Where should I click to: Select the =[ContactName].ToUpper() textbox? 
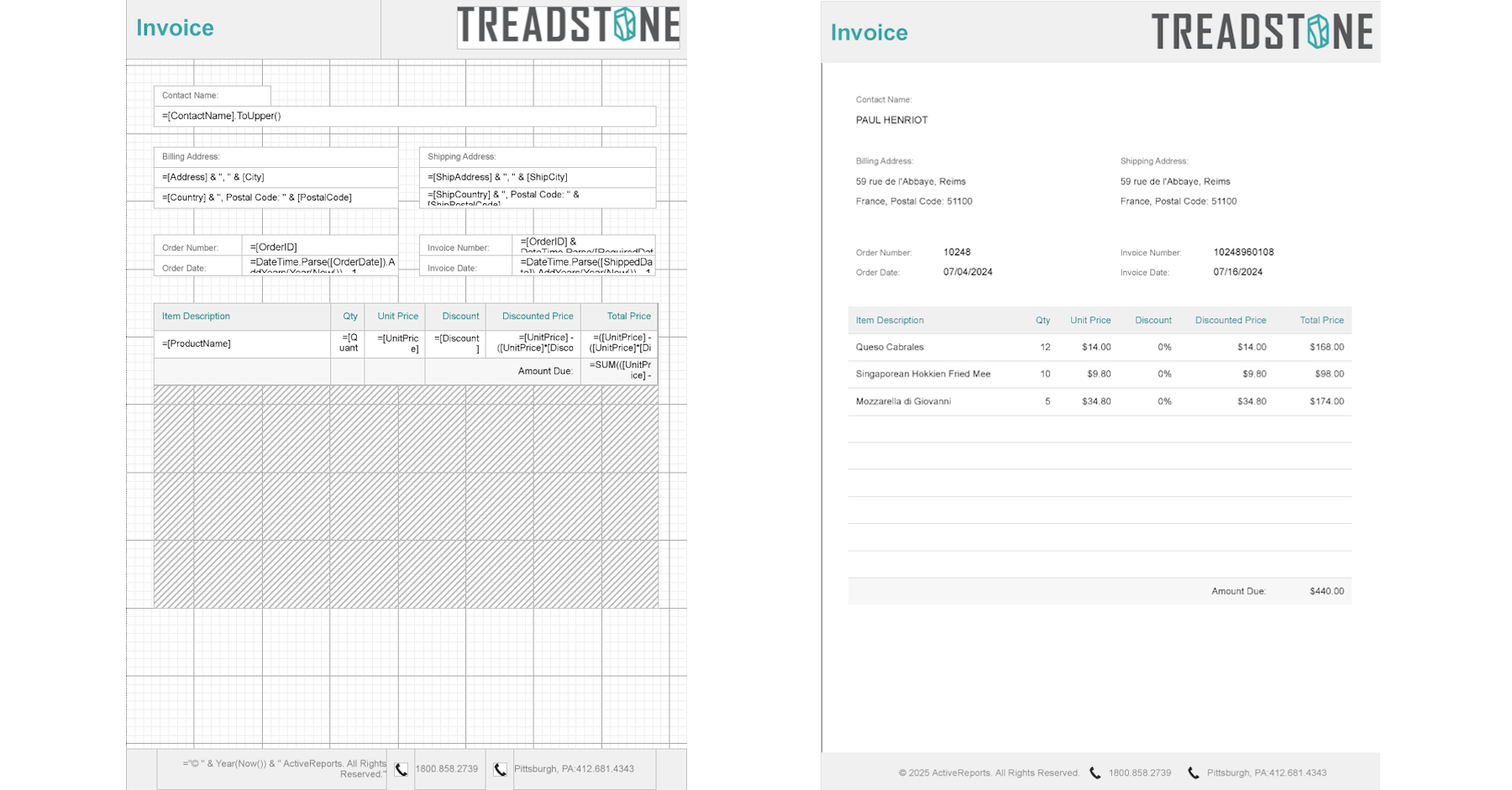(405, 116)
